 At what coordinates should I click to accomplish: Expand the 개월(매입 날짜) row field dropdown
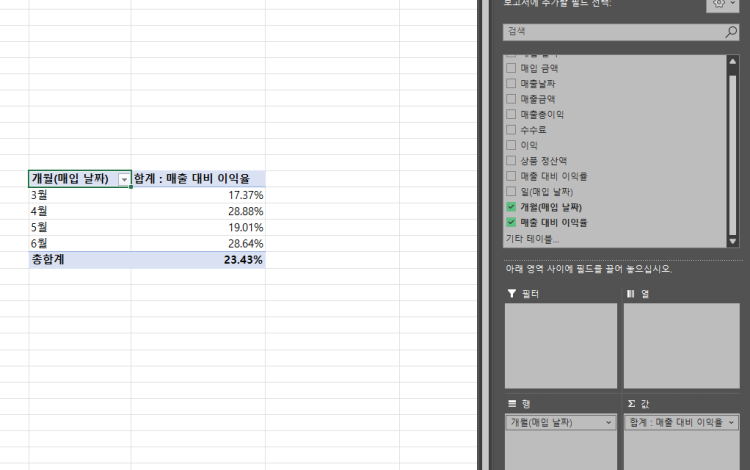tap(609, 423)
